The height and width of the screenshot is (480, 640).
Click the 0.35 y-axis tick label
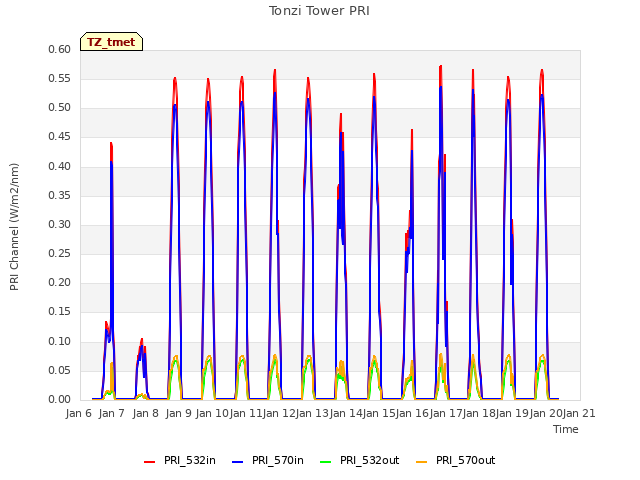[x=60, y=196]
